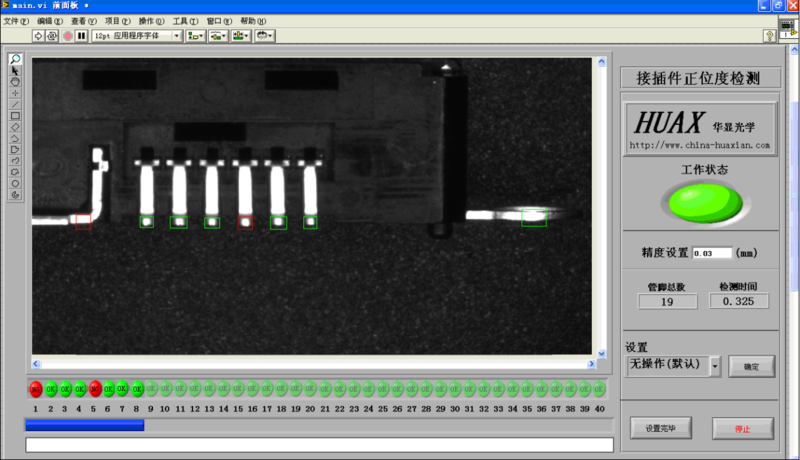
Task: Open the Align Objects toolbar dropdown
Action: 195,36
